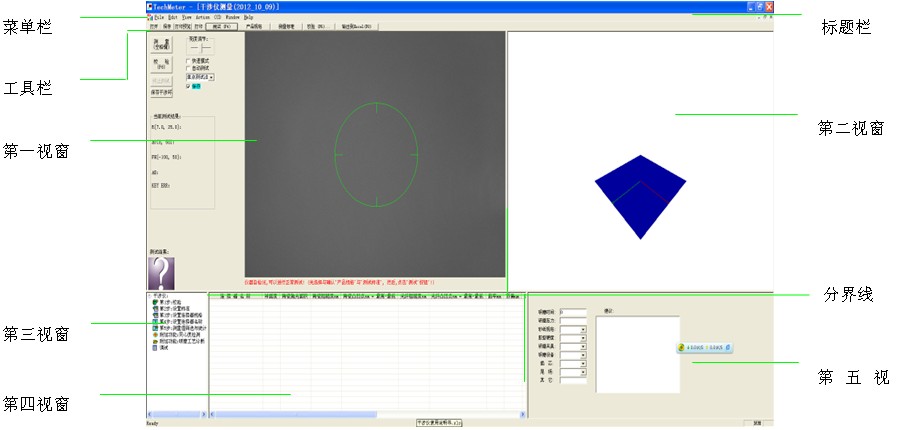Click the 打印预览 toolbar button

pyautogui.click(x=182, y=26)
